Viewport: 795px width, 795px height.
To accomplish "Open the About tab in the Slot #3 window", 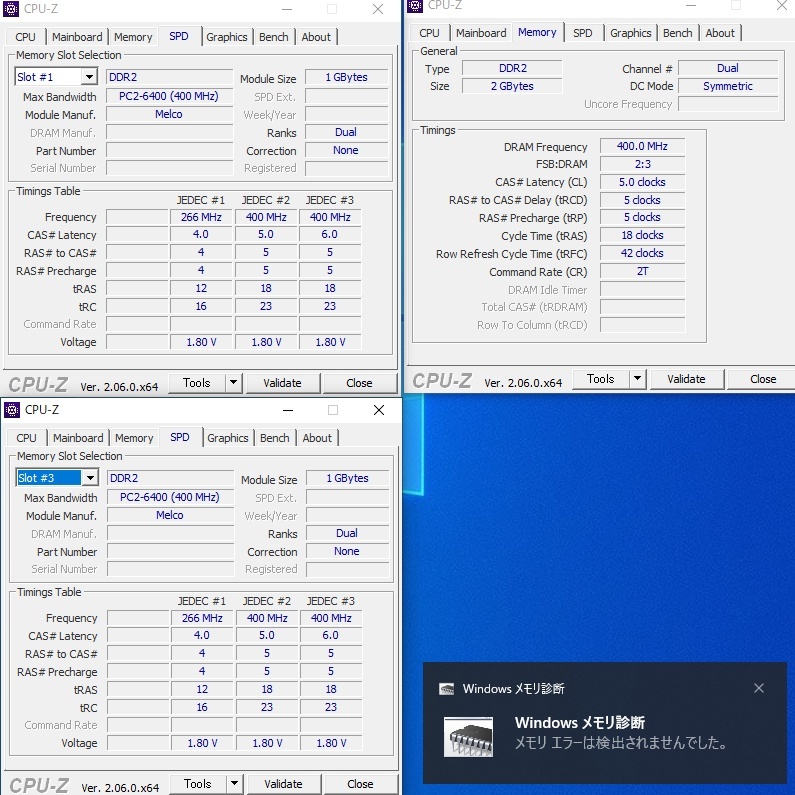I will tap(317, 438).
